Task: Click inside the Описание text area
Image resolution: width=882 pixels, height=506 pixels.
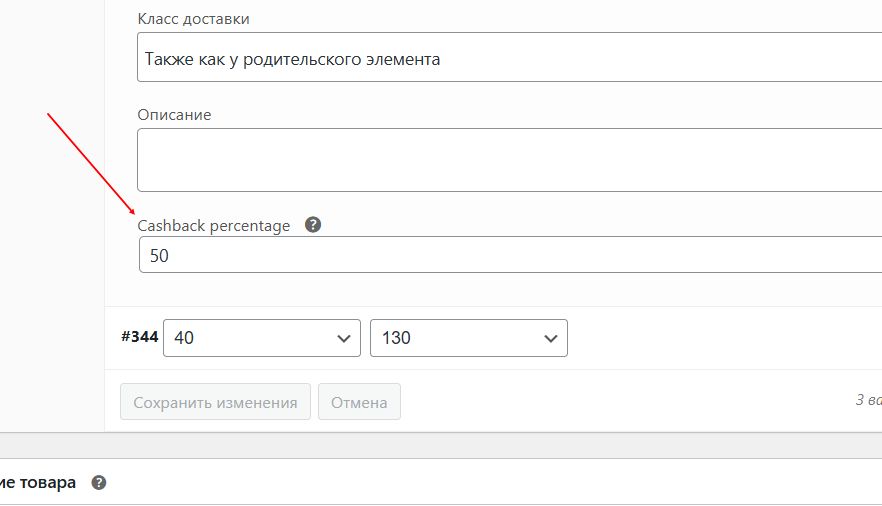Action: click(510, 160)
